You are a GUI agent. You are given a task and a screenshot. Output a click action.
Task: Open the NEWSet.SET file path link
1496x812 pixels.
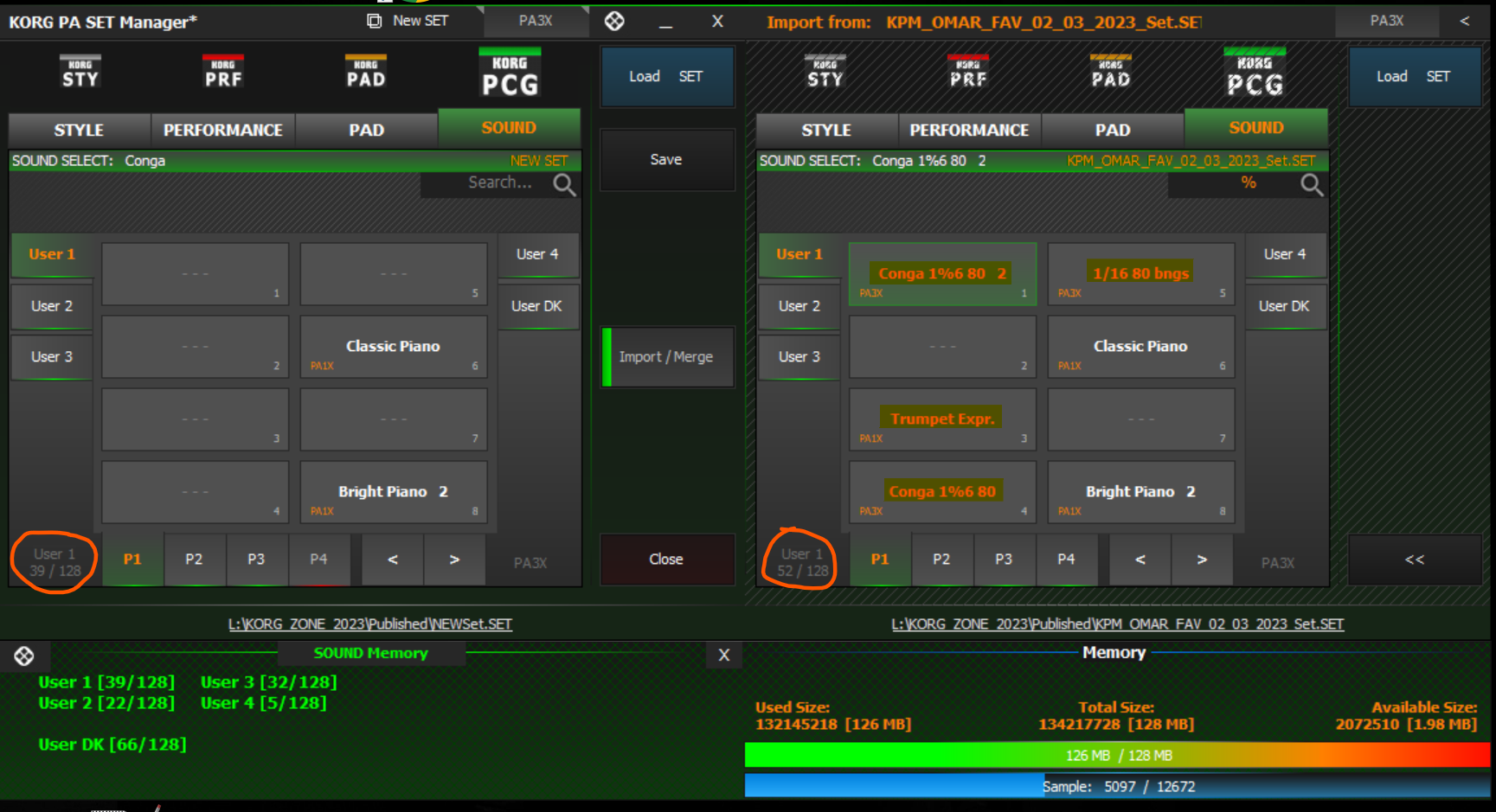(x=370, y=624)
